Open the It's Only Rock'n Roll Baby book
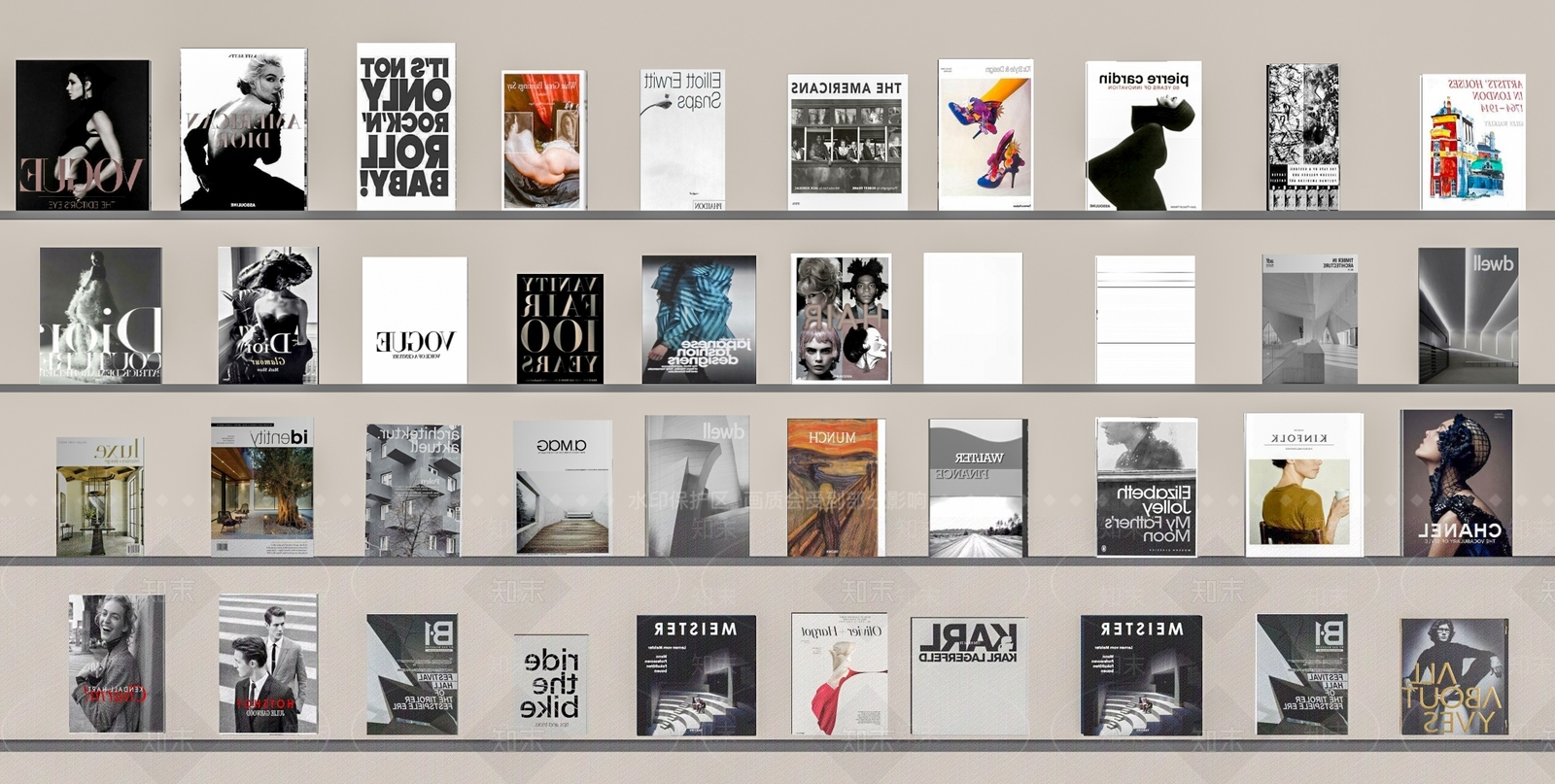This screenshot has height=784, width=1555. point(405,126)
